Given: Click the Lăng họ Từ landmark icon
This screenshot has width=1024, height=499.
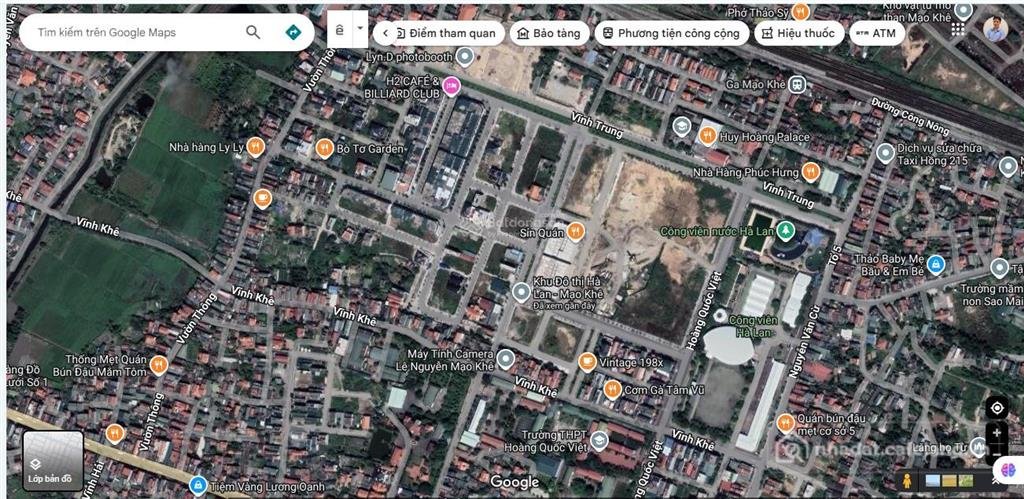Looking at the screenshot, I should (978, 447).
